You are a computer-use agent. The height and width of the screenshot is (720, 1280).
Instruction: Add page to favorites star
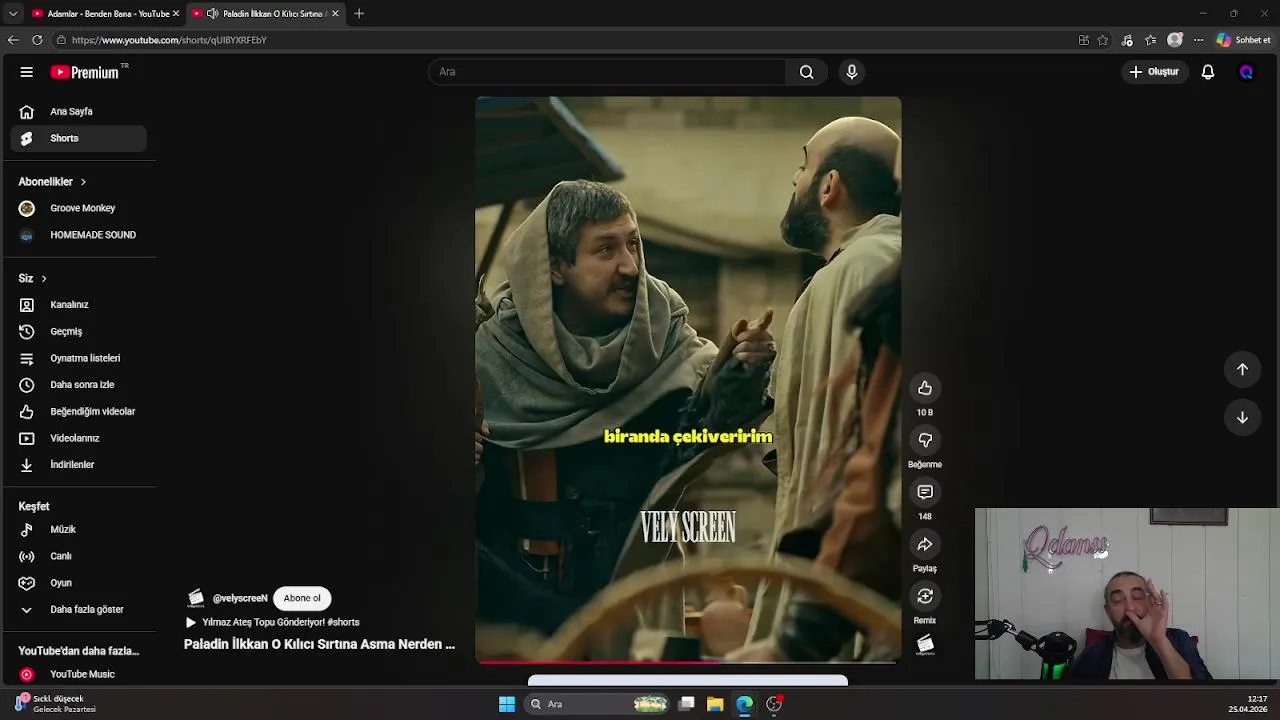(1103, 40)
